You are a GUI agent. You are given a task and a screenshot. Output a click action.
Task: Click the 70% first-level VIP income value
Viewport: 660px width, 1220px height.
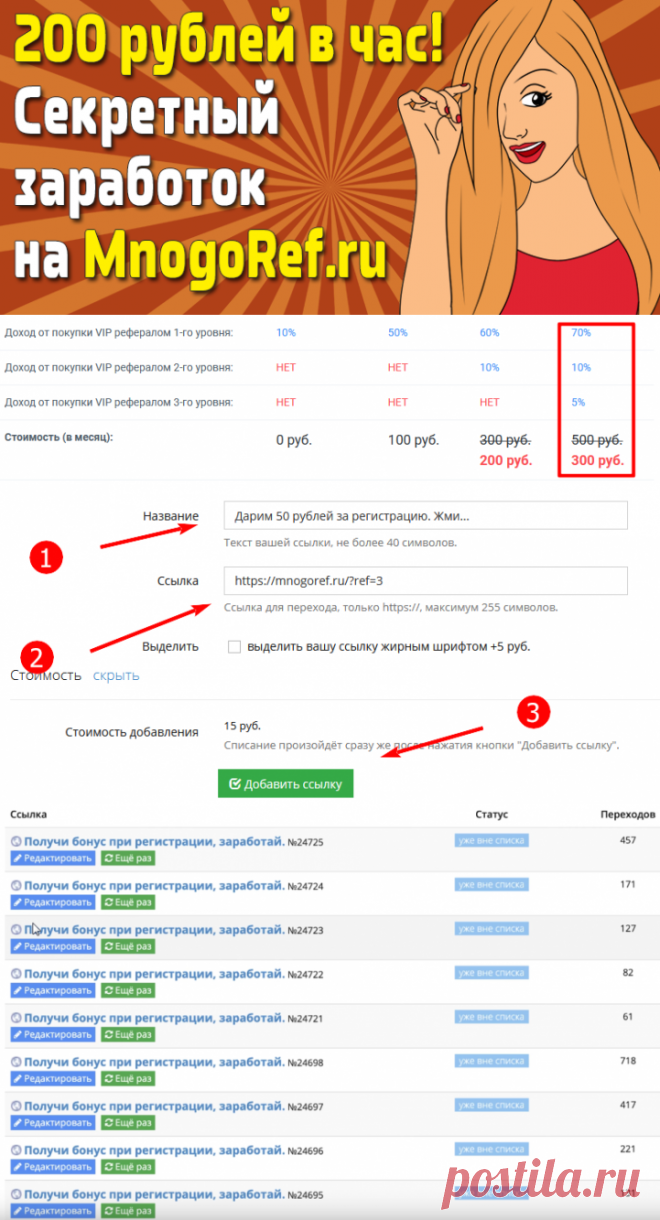[x=581, y=332]
